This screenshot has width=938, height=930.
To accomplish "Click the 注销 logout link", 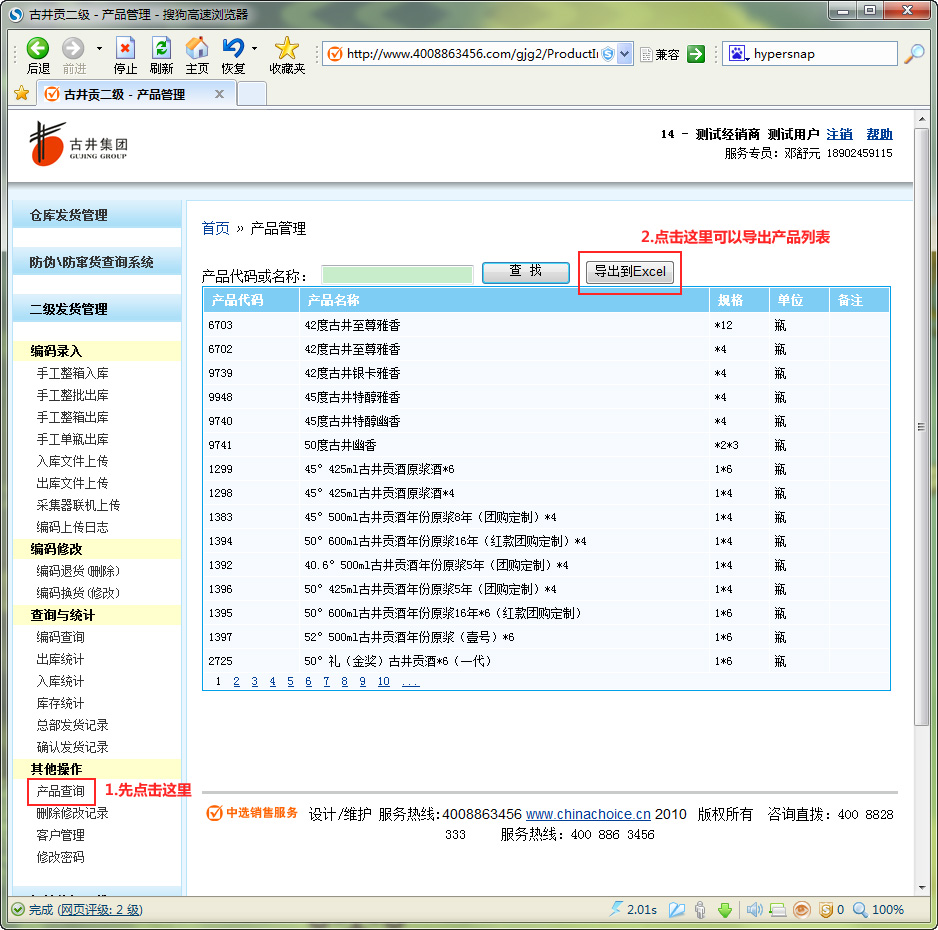I will click(x=839, y=134).
